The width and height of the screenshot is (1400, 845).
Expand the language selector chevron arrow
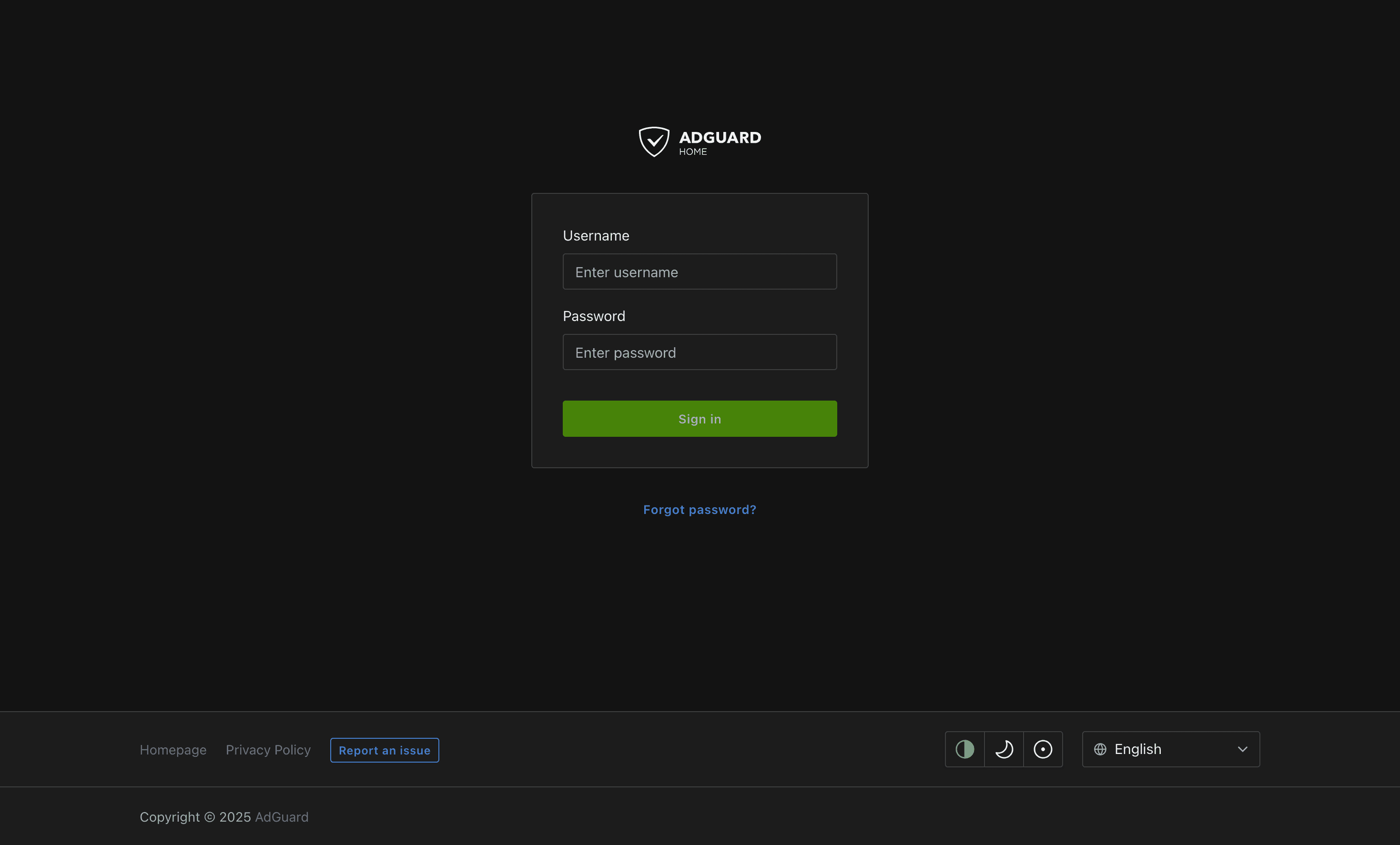pyautogui.click(x=1243, y=749)
